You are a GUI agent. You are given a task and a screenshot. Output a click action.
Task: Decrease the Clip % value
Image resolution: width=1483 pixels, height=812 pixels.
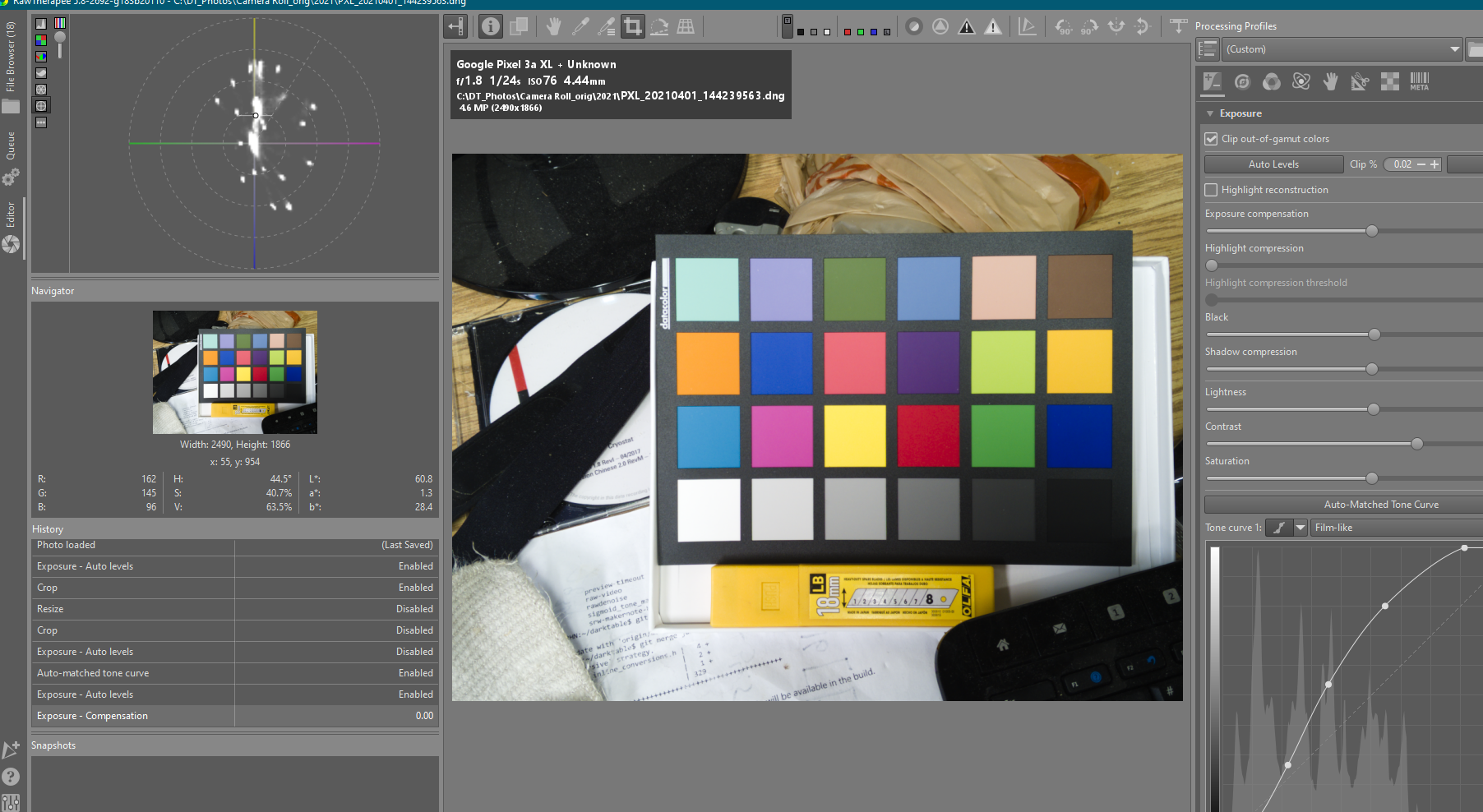tap(1421, 164)
